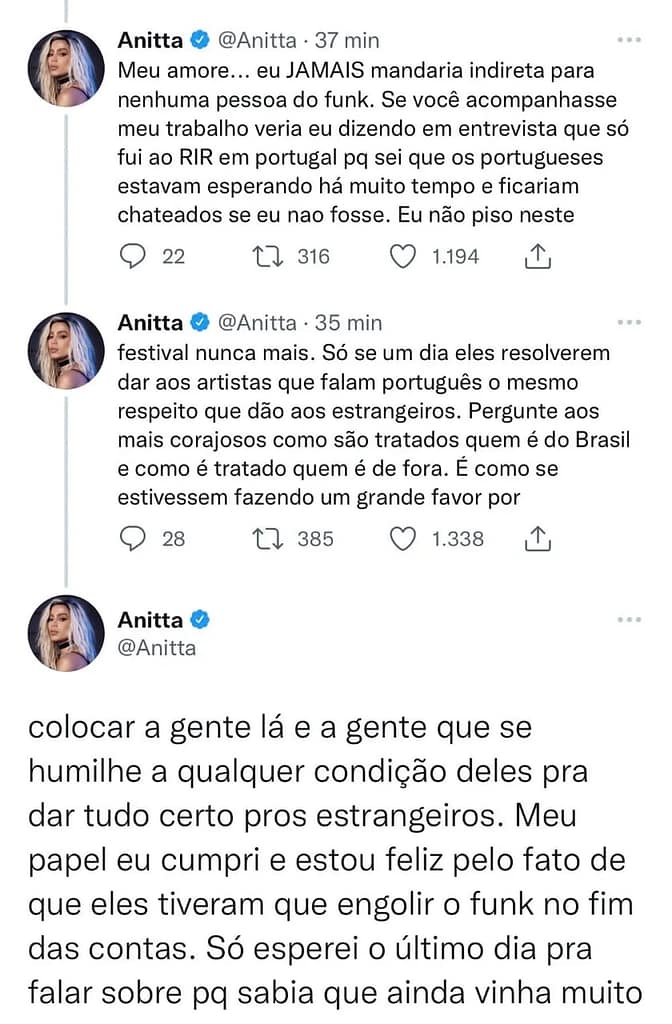Viewport: 672px width, 1024px height.
Task: Retweet the tweet with 385 retweets
Action: (268, 539)
